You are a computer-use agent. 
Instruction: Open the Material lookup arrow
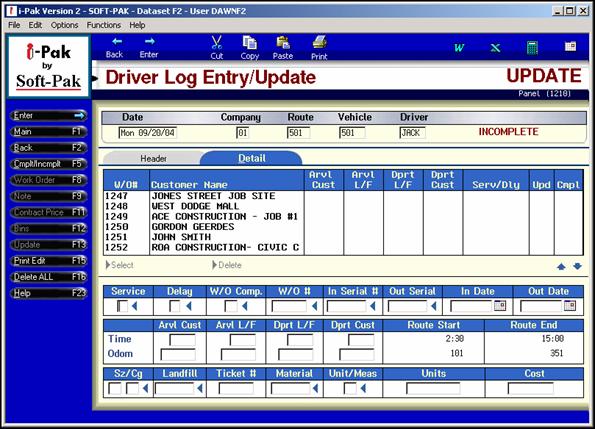(x=315, y=388)
